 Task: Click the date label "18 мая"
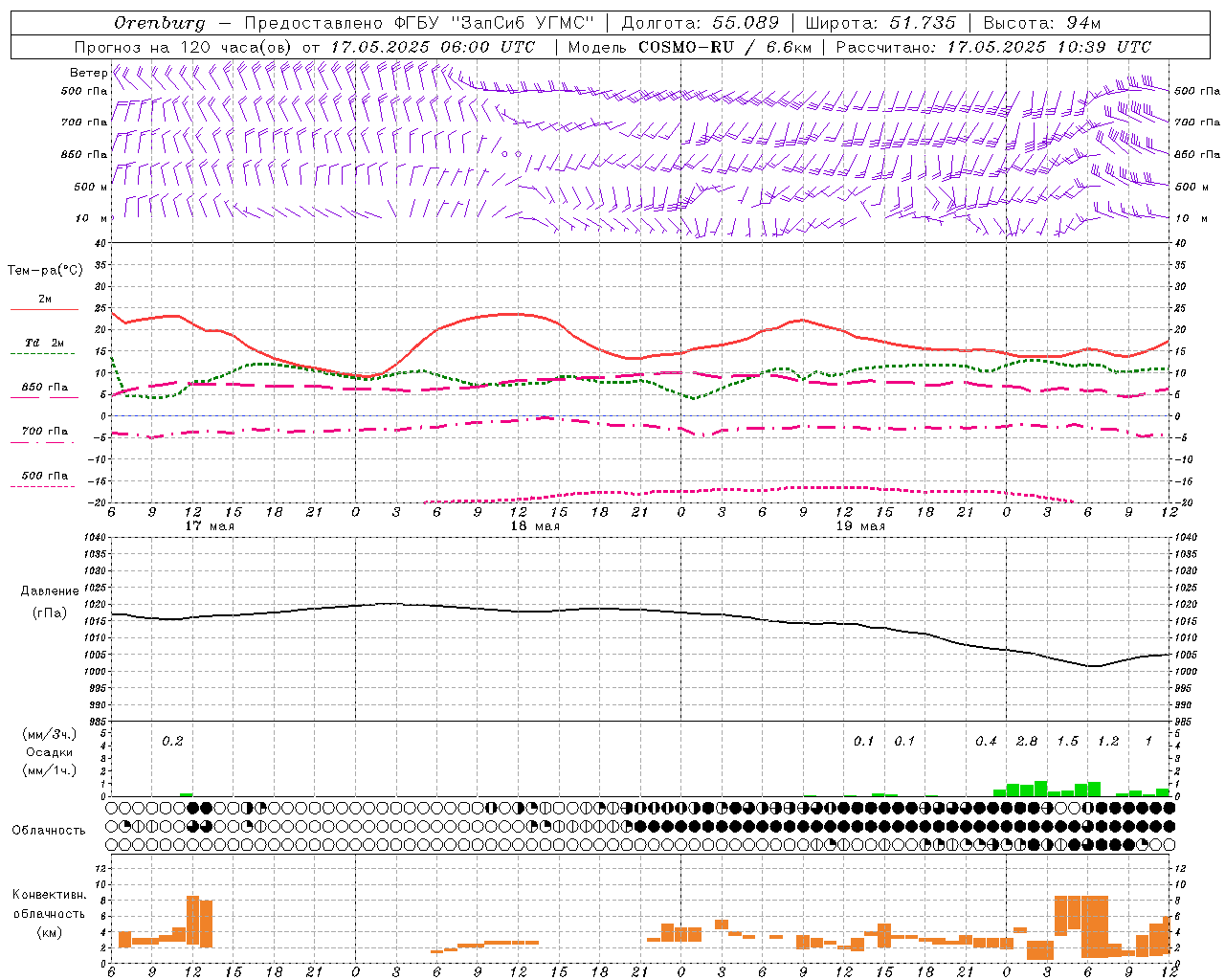[x=536, y=526]
